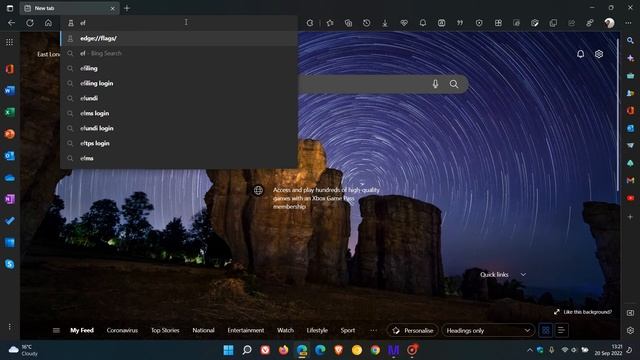The height and width of the screenshot is (360, 640).
Task: Open YouTube in the Edge sidebar
Action: [630, 198]
